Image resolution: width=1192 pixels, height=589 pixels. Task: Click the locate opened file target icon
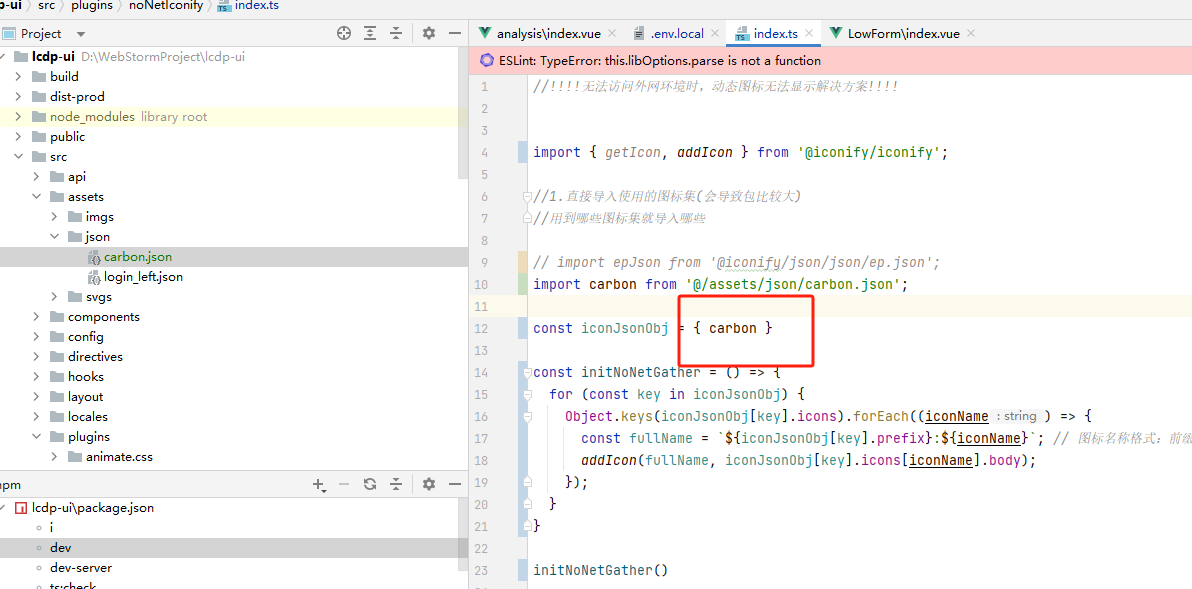tap(344, 33)
